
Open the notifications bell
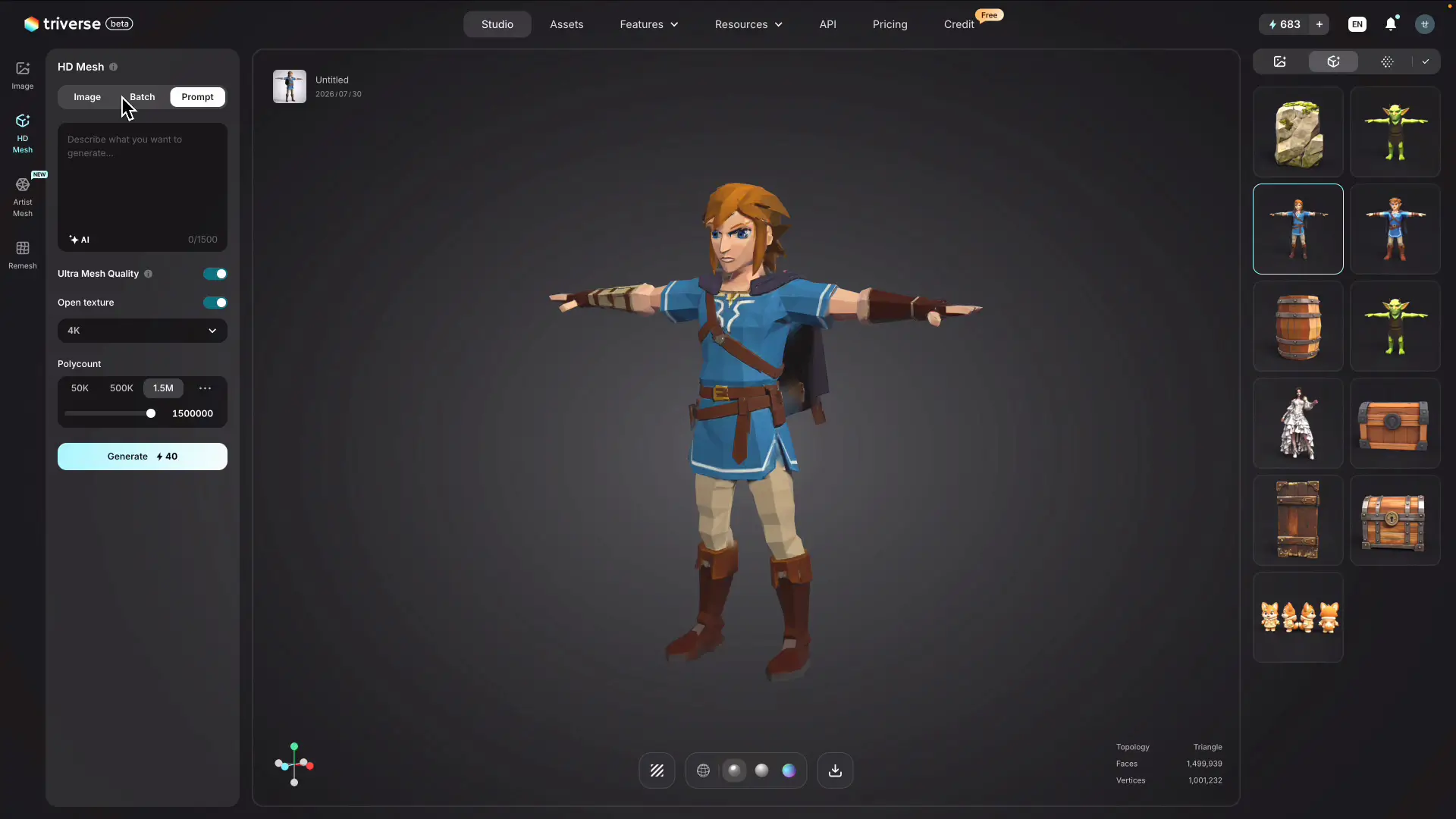coord(1391,24)
